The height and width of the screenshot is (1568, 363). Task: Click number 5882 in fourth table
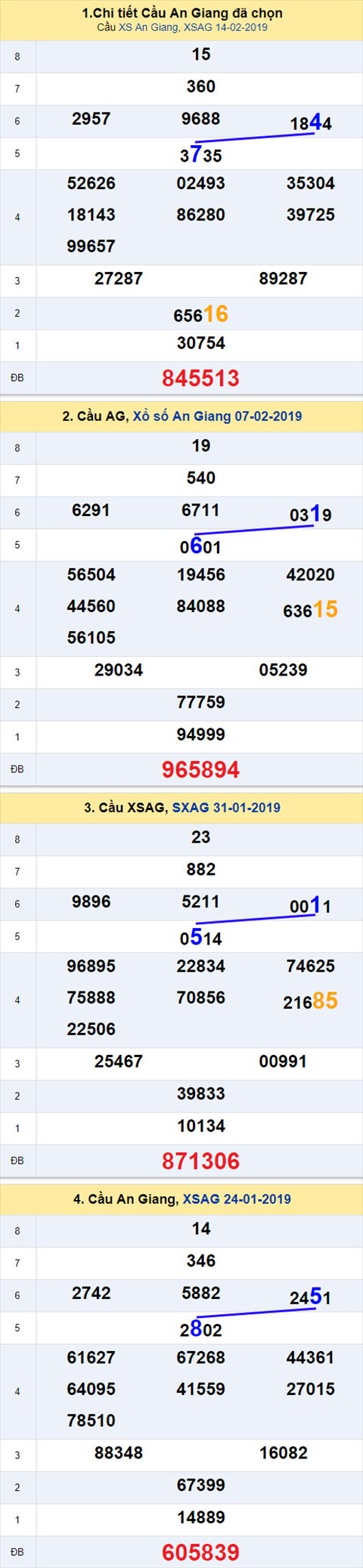click(200, 1294)
